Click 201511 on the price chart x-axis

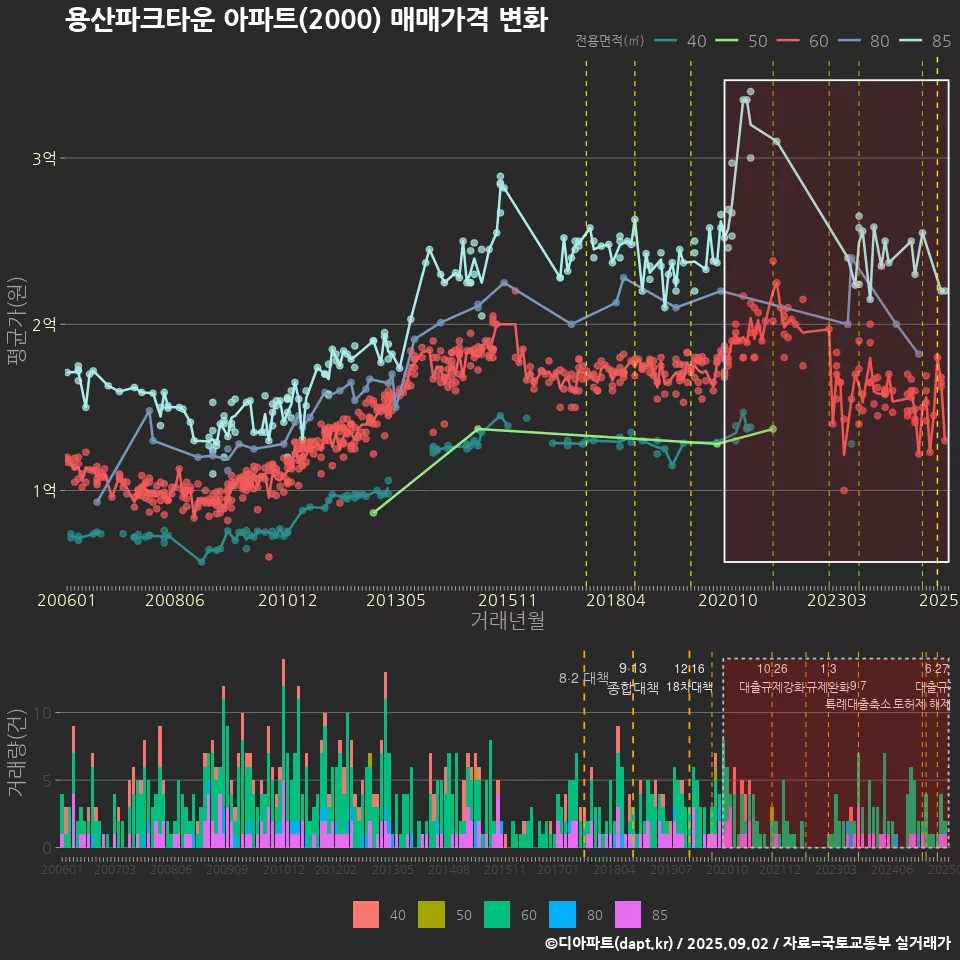coord(507,600)
